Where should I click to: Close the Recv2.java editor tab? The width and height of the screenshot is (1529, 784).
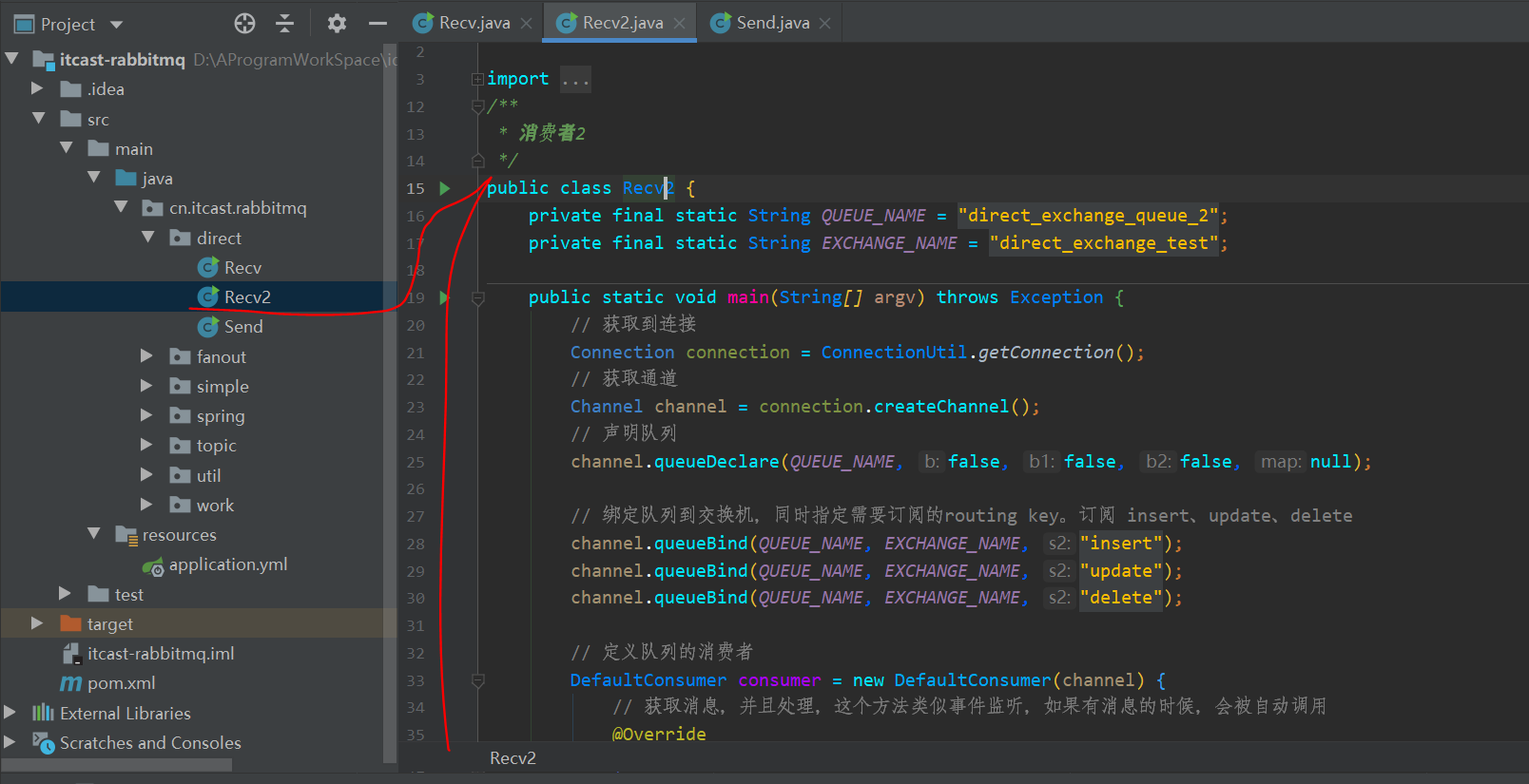tap(679, 23)
